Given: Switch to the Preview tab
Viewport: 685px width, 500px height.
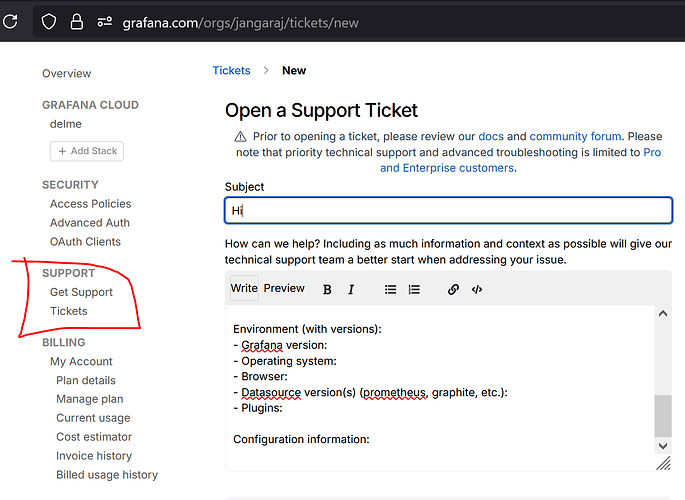Looking at the screenshot, I should pyautogui.click(x=284, y=288).
